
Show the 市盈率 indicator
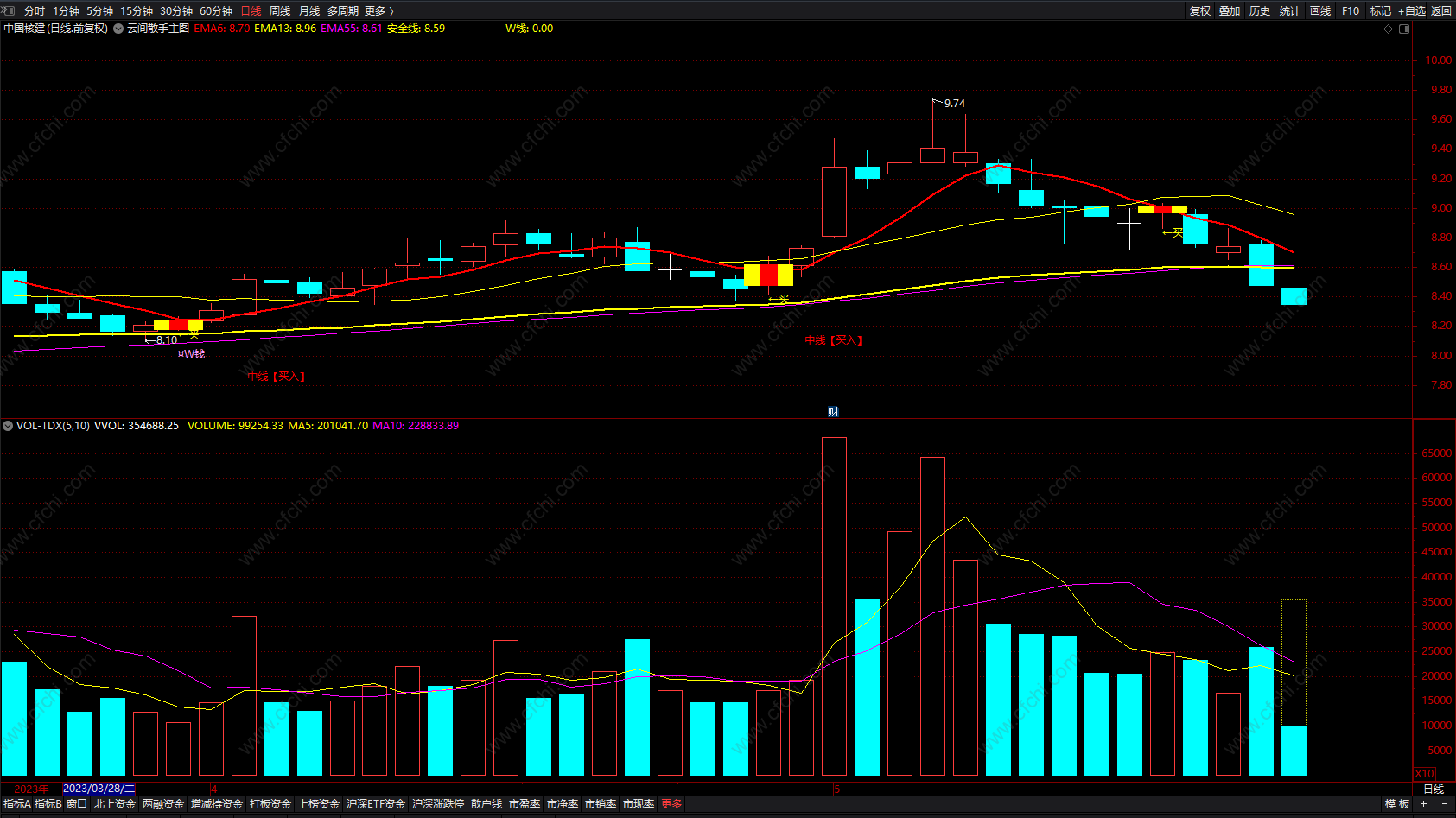coord(525,804)
